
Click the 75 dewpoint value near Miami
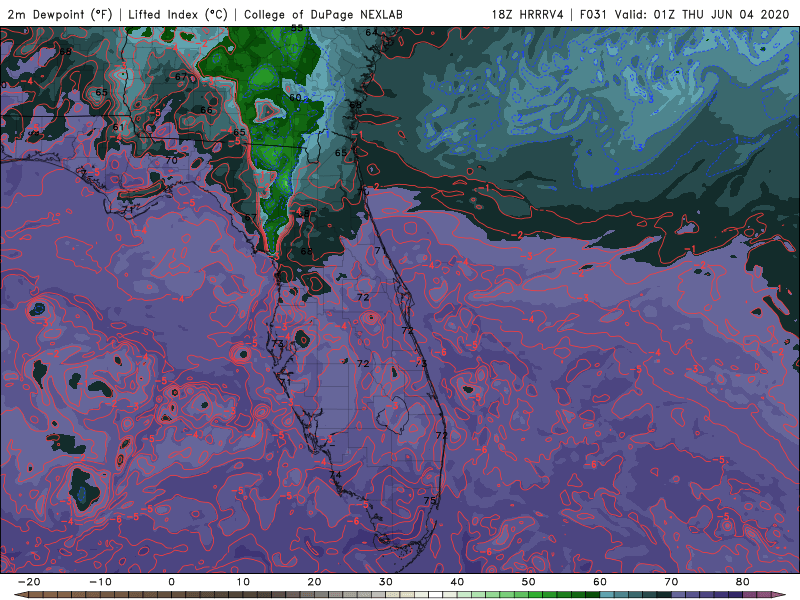tap(430, 501)
